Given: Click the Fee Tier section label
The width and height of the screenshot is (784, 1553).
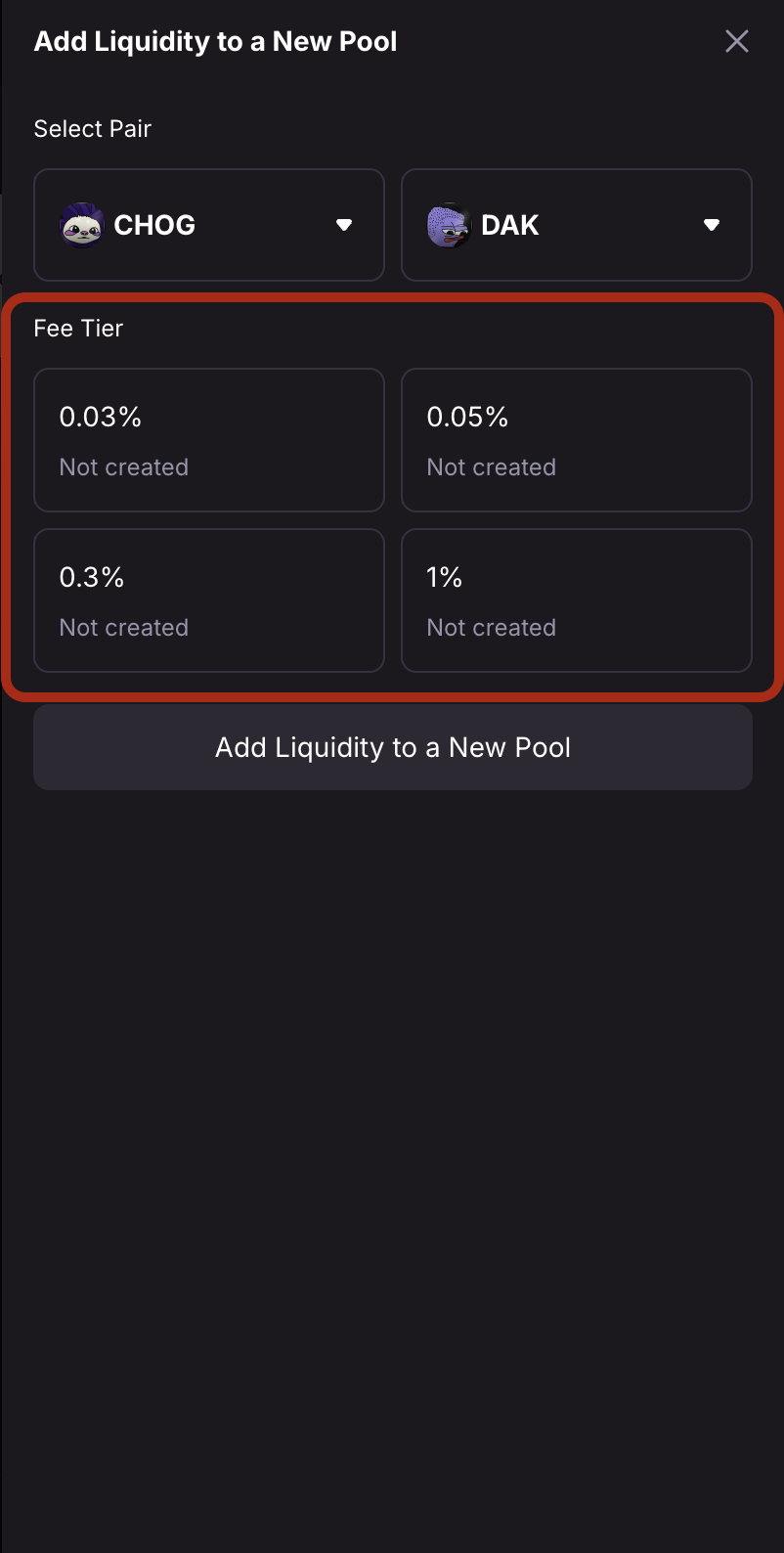Looking at the screenshot, I should pyautogui.click(x=78, y=329).
